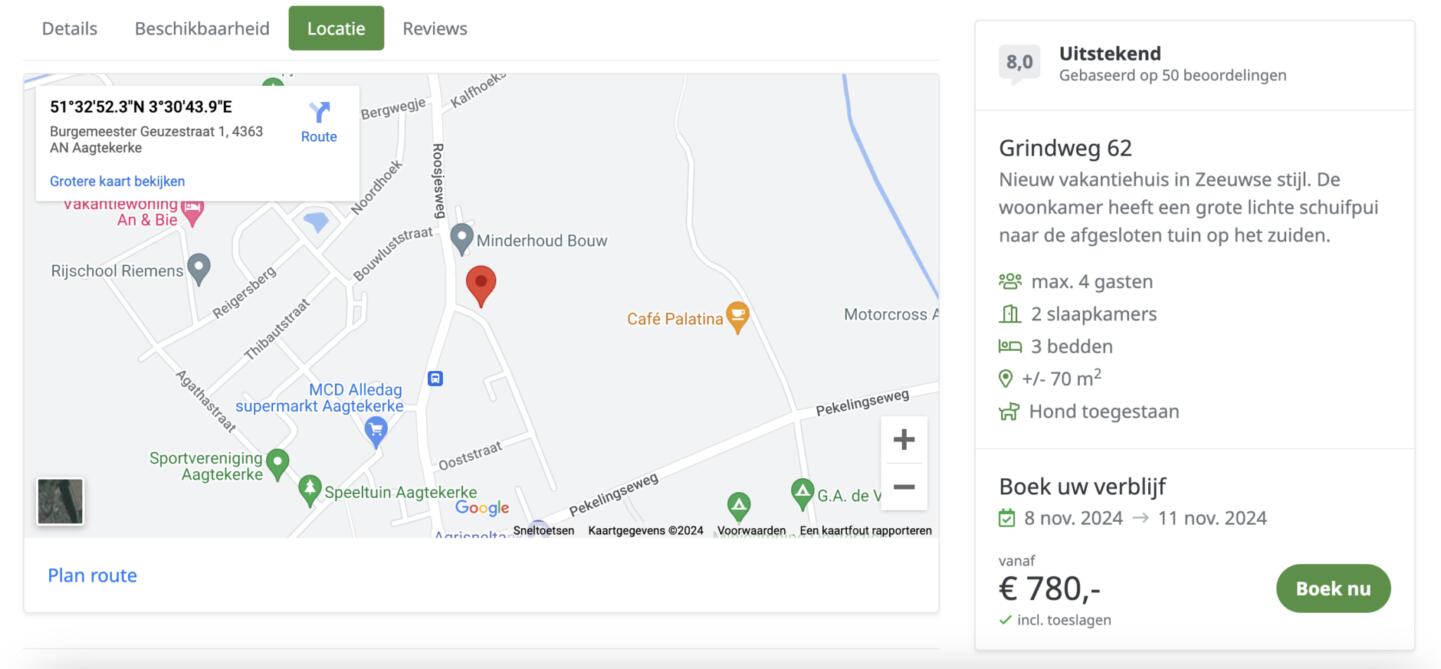The width and height of the screenshot is (1441, 669).
Task: Zoom in on the map
Action: click(904, 440)
